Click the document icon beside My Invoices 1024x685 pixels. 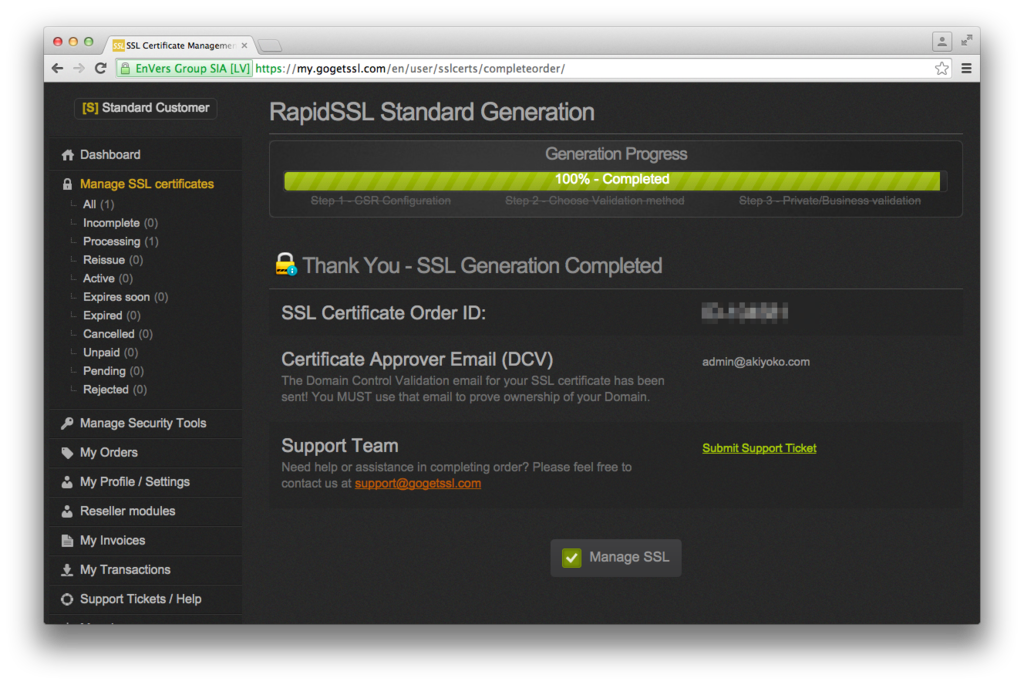coord(67,541)
